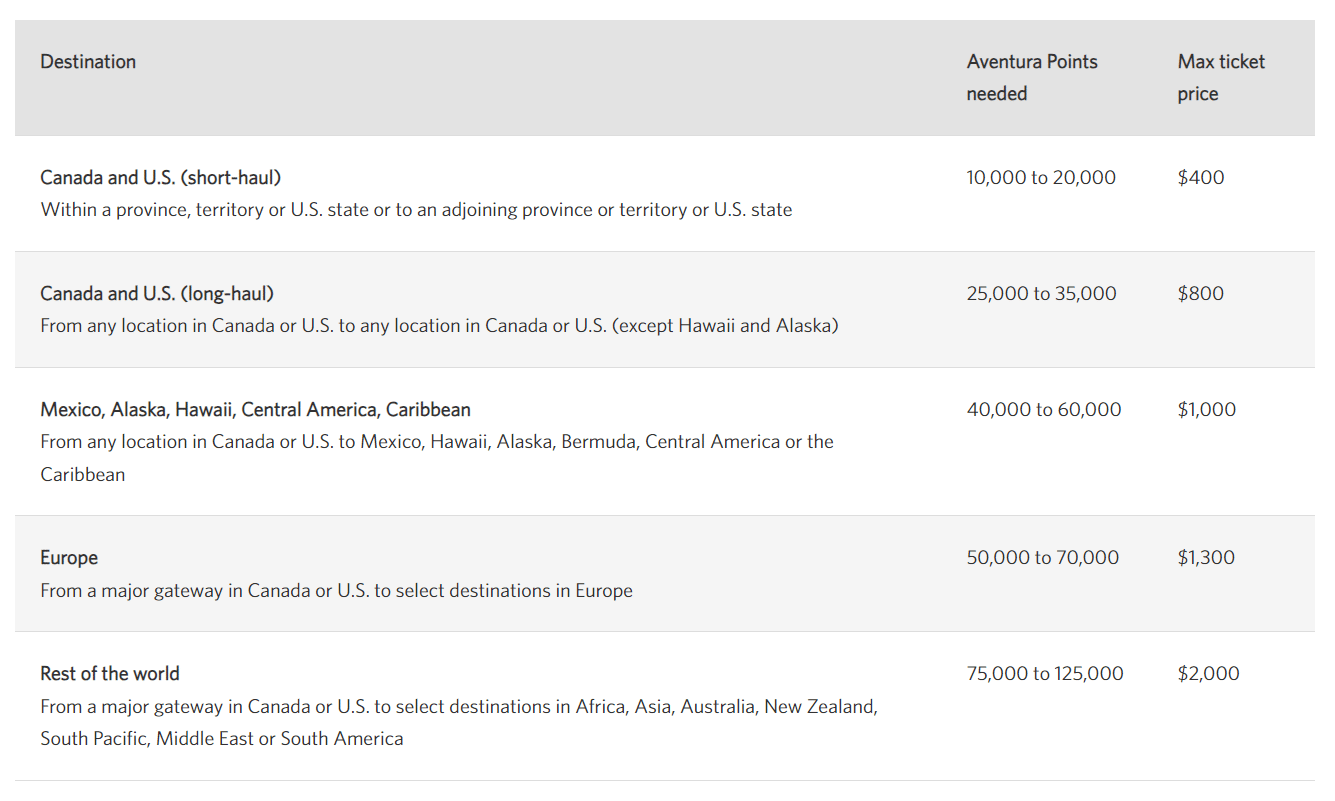Screen dimensions: 1335x801
Task: Click the 75,000 to 125,000 points value
Action: [1044, 674]
